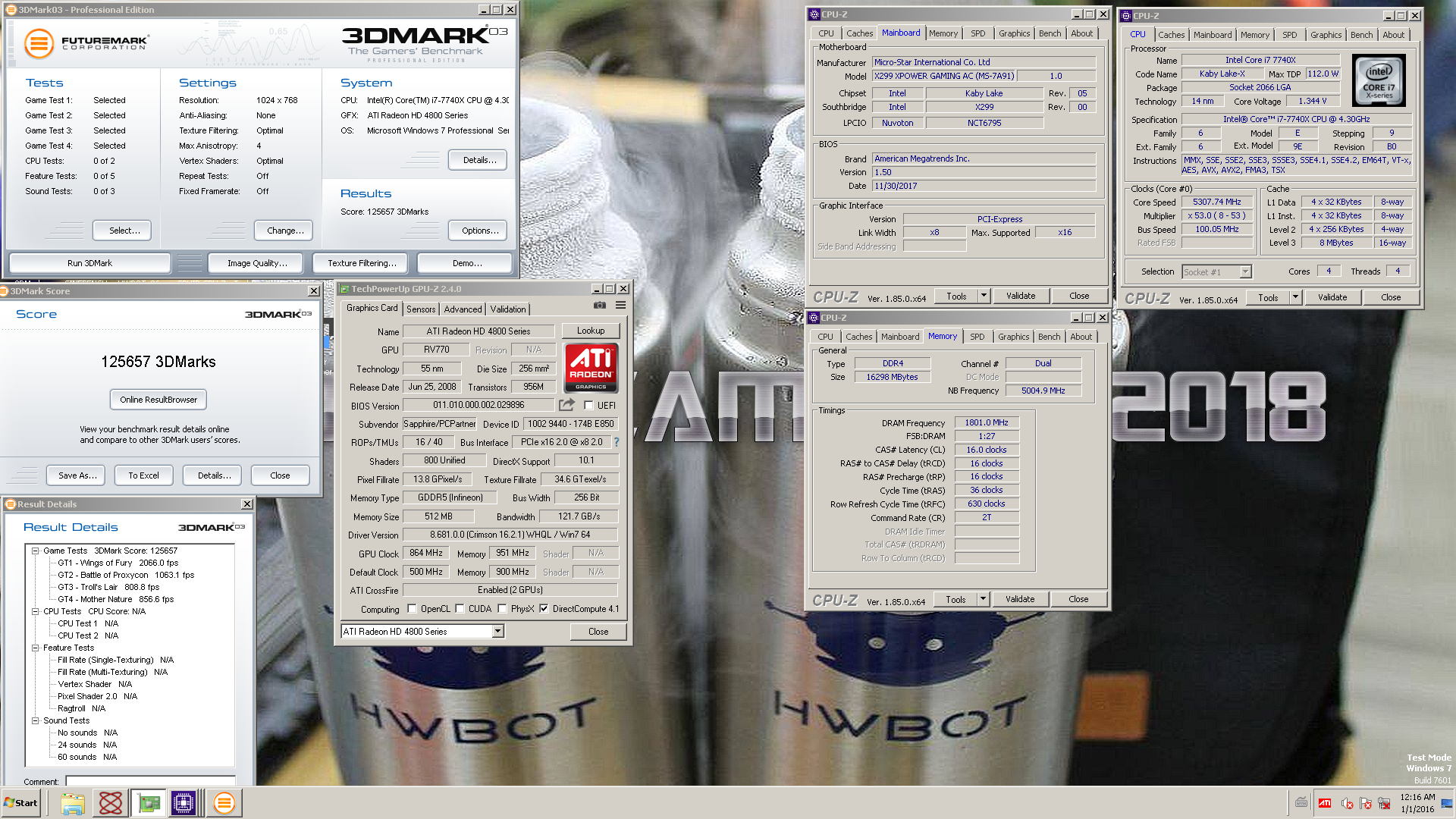Click the Show Desktop icon at taskbar end
This screenshot has width=1456, height=819.
point(1447,803)
